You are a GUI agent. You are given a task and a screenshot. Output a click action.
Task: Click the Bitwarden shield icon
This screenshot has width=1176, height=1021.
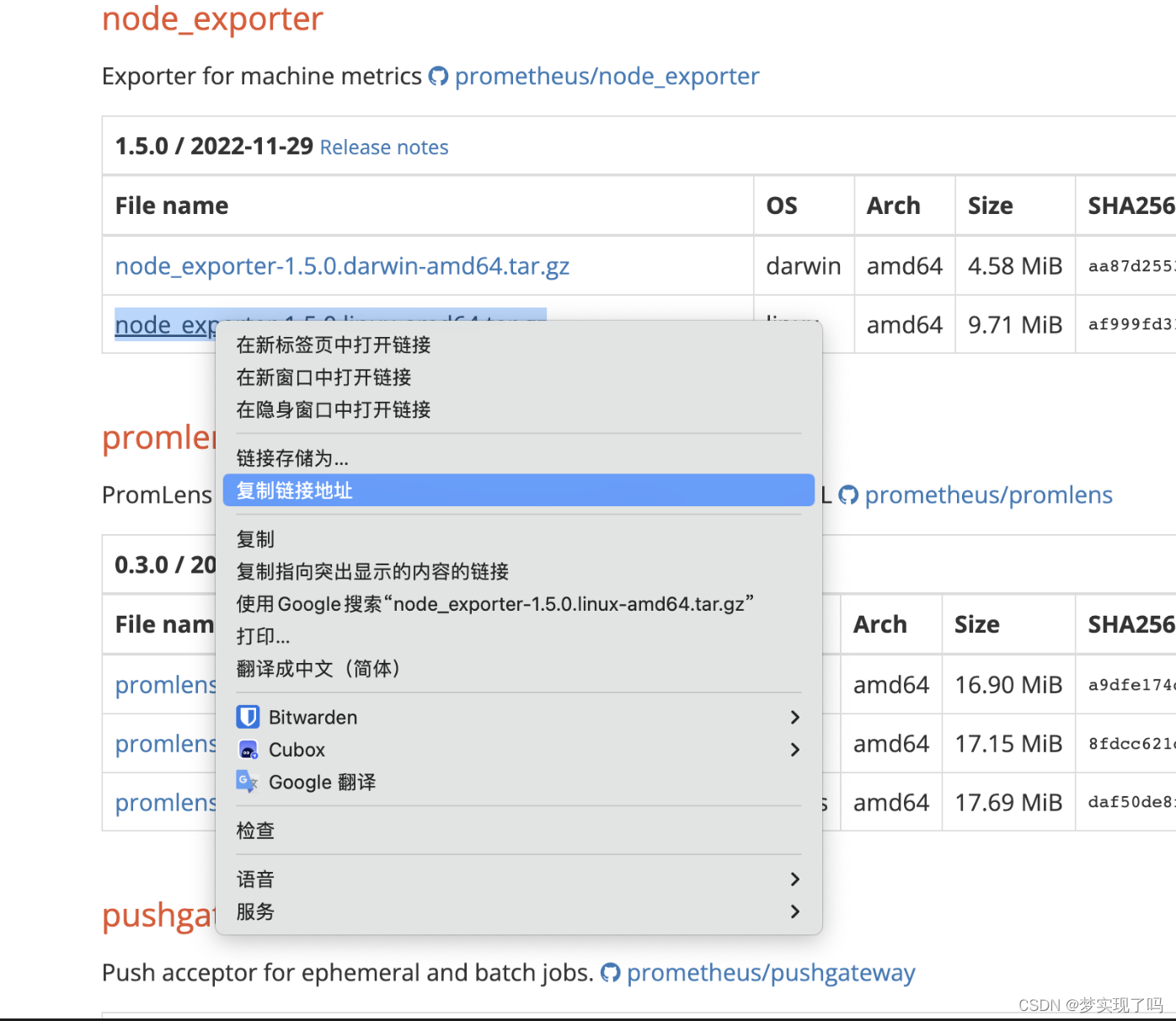[x=248, y=717]
